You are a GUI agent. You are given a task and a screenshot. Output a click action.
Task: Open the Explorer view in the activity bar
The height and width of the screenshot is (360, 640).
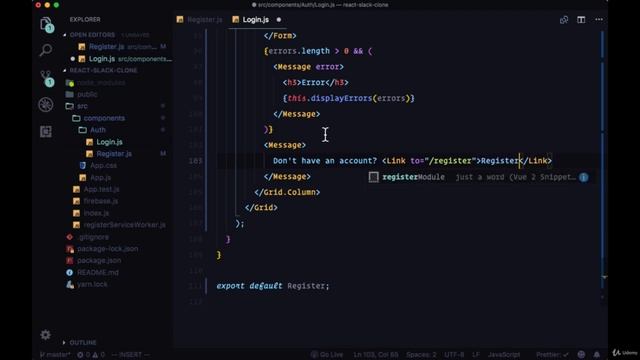46,24
